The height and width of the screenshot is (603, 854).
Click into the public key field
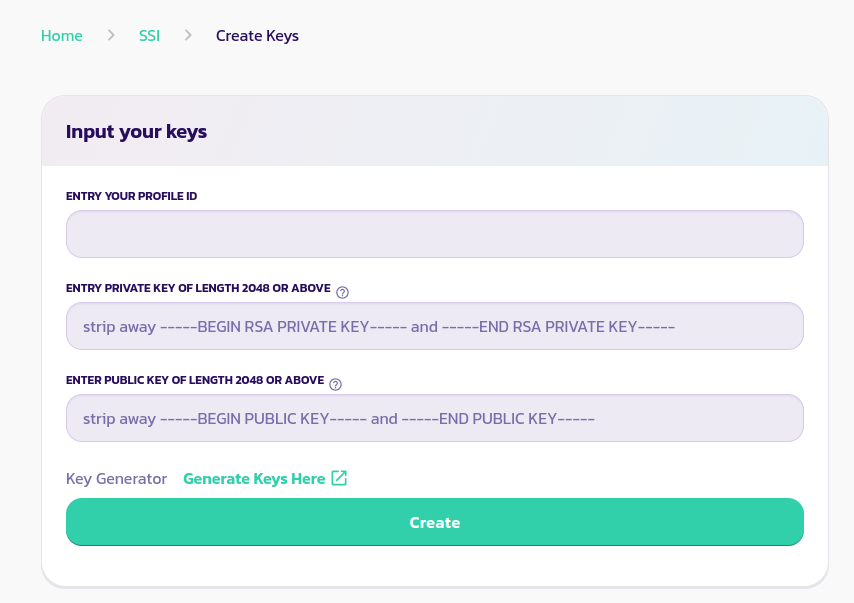pyautogui.click(x=434, y=418)
